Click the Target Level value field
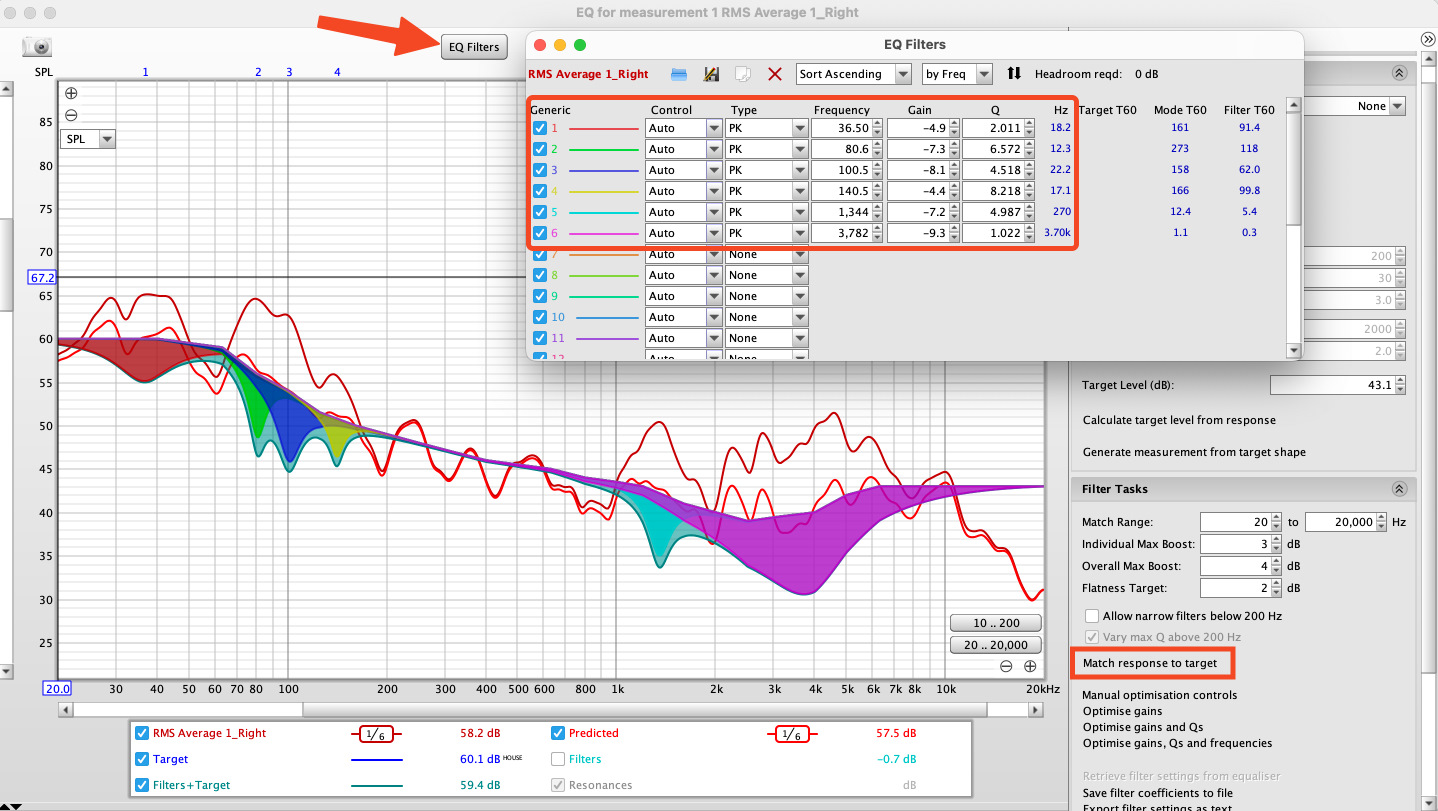 pos(1331,385)
